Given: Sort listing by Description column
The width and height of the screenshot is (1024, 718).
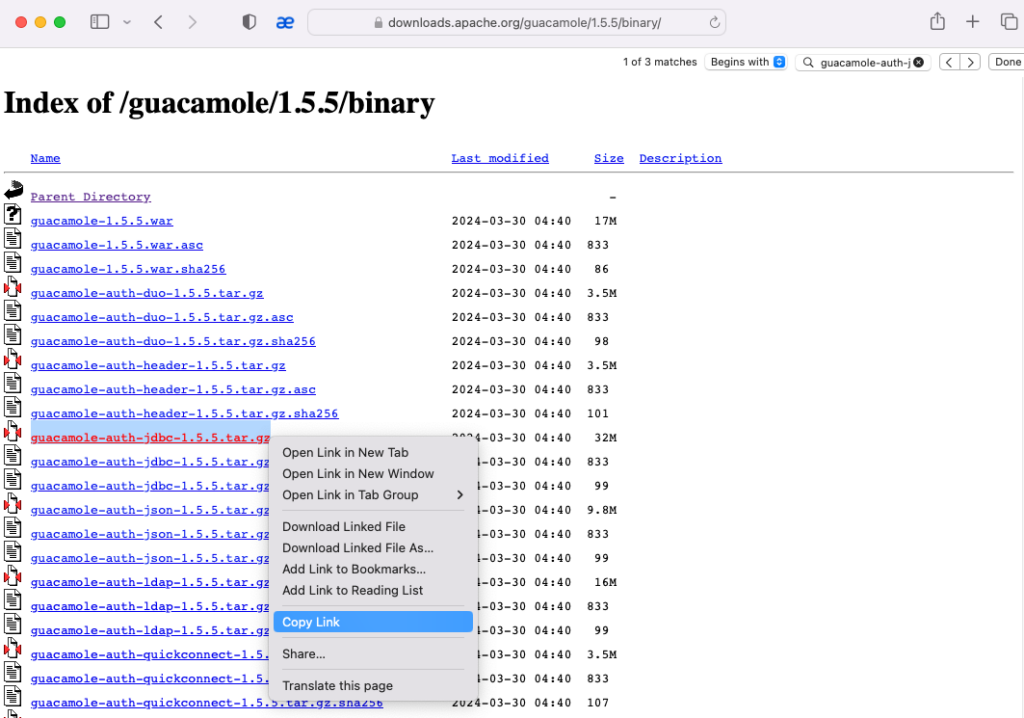Looking at the screenshot, I should (680, 158).
